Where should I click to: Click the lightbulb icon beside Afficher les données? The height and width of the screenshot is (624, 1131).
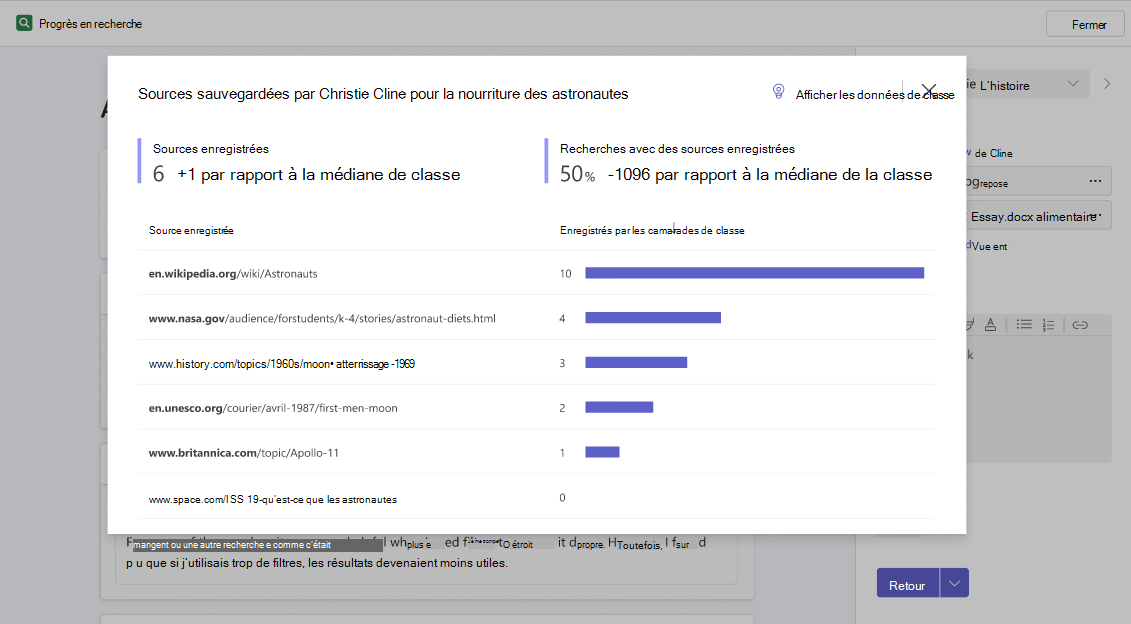(x=778, y=92)
